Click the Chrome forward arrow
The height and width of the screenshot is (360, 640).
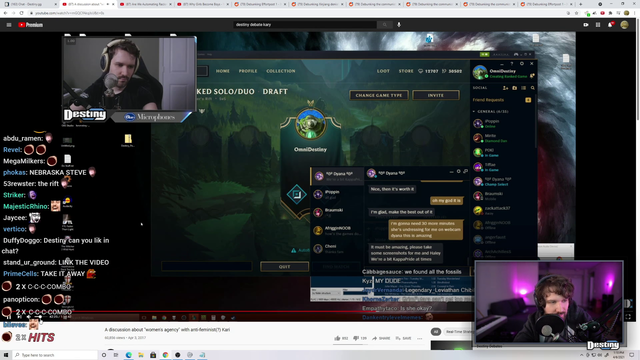pos(13,13)
